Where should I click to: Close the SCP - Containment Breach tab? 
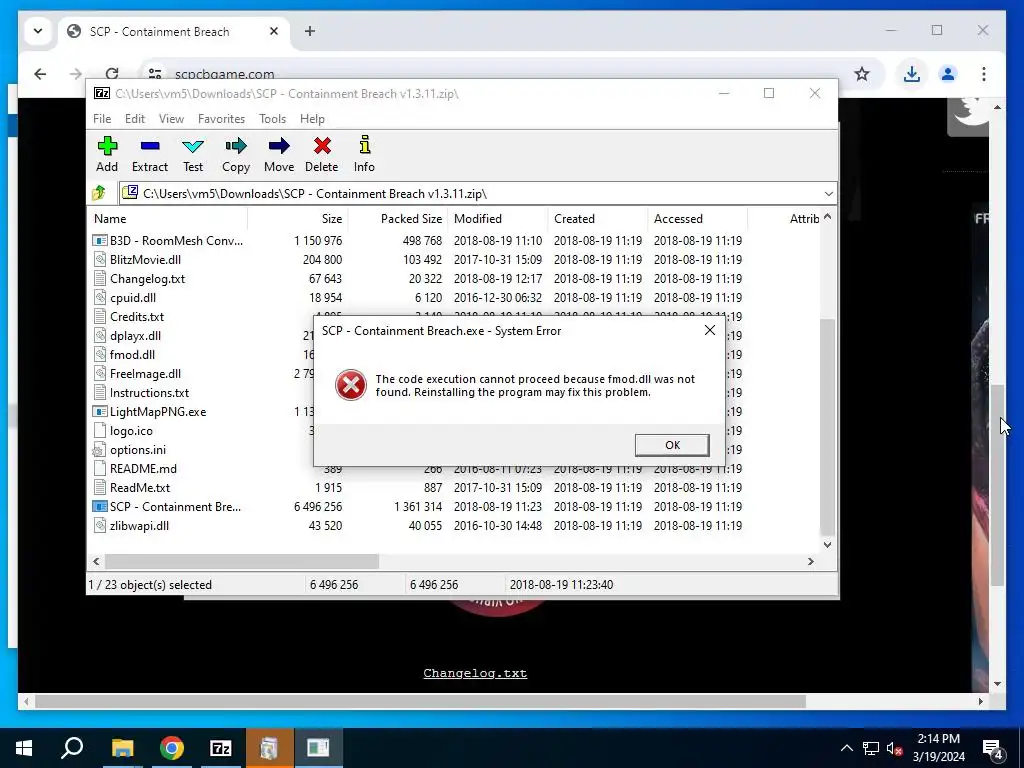coord(274,31)
